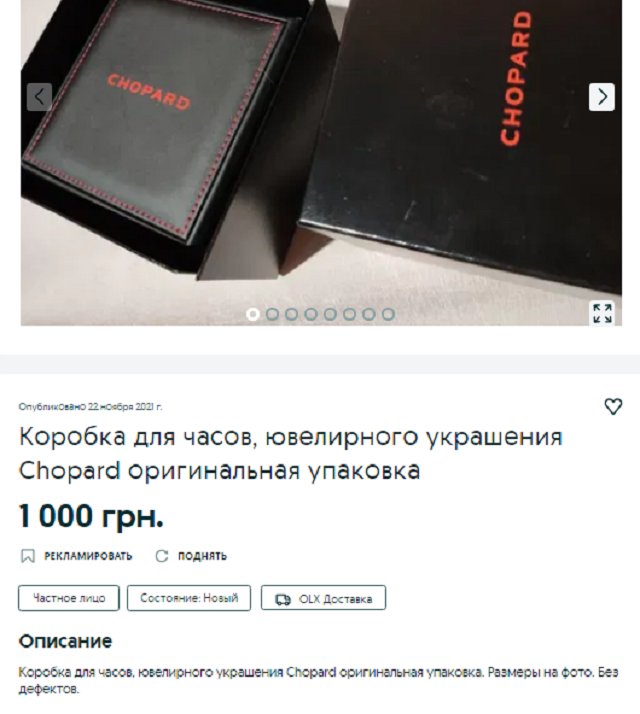Viewport: 640px width, 714px height.
Task: Select the first gallery dot
Action: point(253,314)
